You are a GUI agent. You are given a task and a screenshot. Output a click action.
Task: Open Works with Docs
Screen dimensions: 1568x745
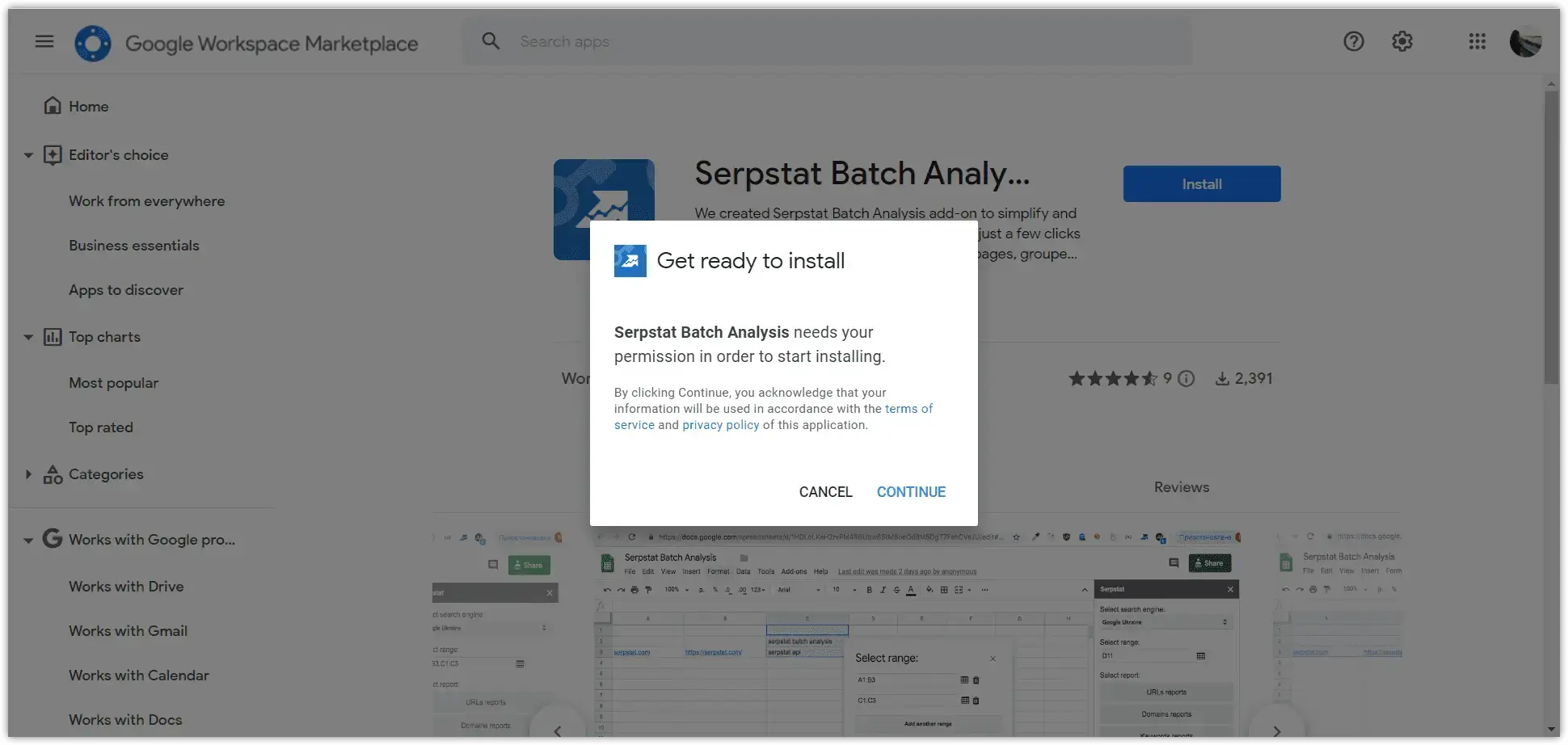125,720
